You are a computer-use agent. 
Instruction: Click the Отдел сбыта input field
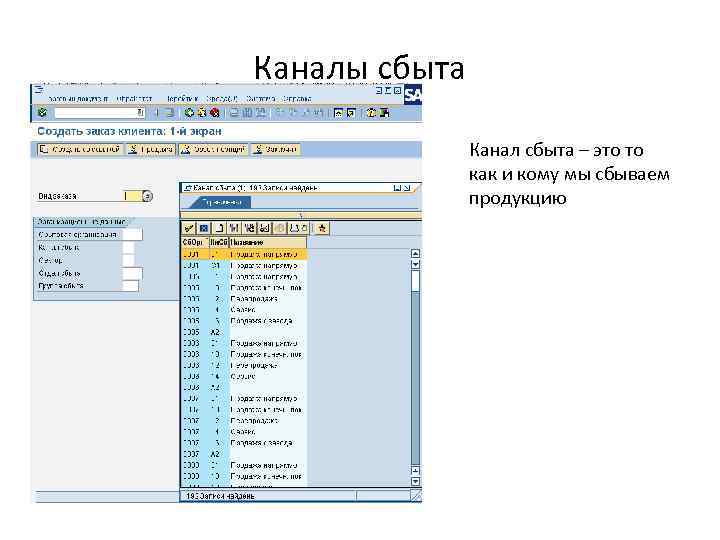pos(133,273)
